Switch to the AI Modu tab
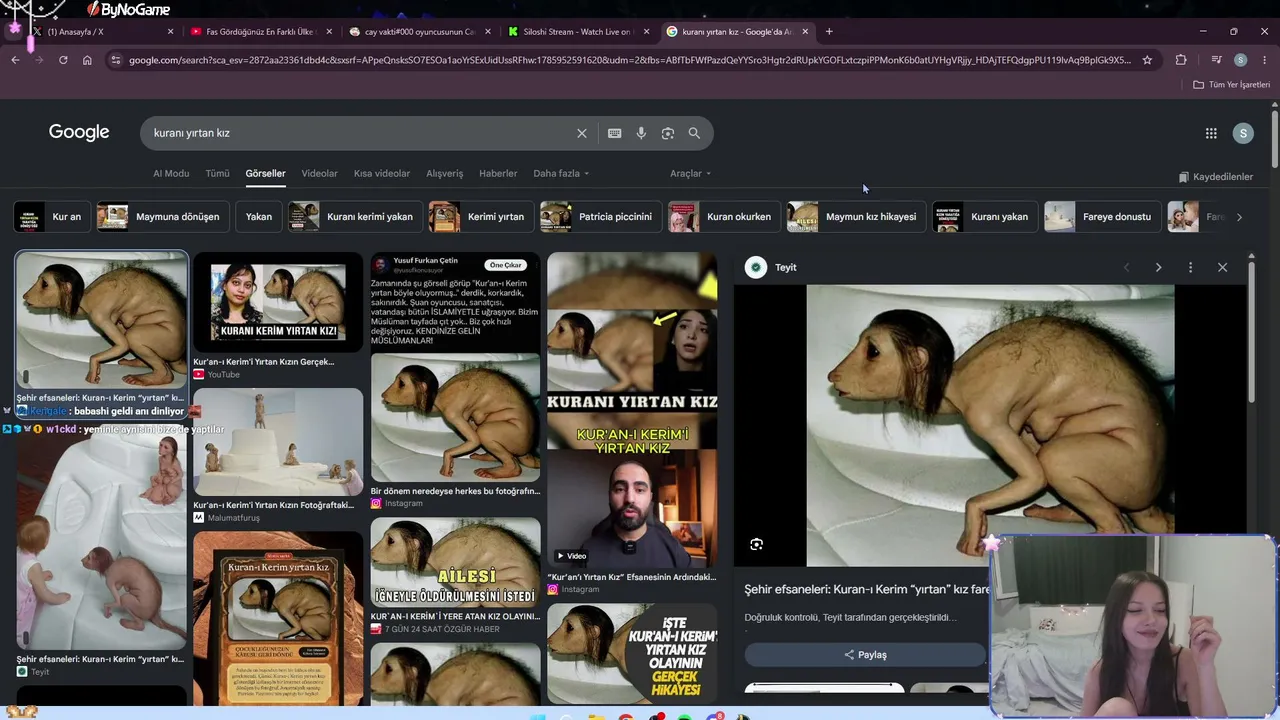1280x720 pixels. [x=171, y=173]
